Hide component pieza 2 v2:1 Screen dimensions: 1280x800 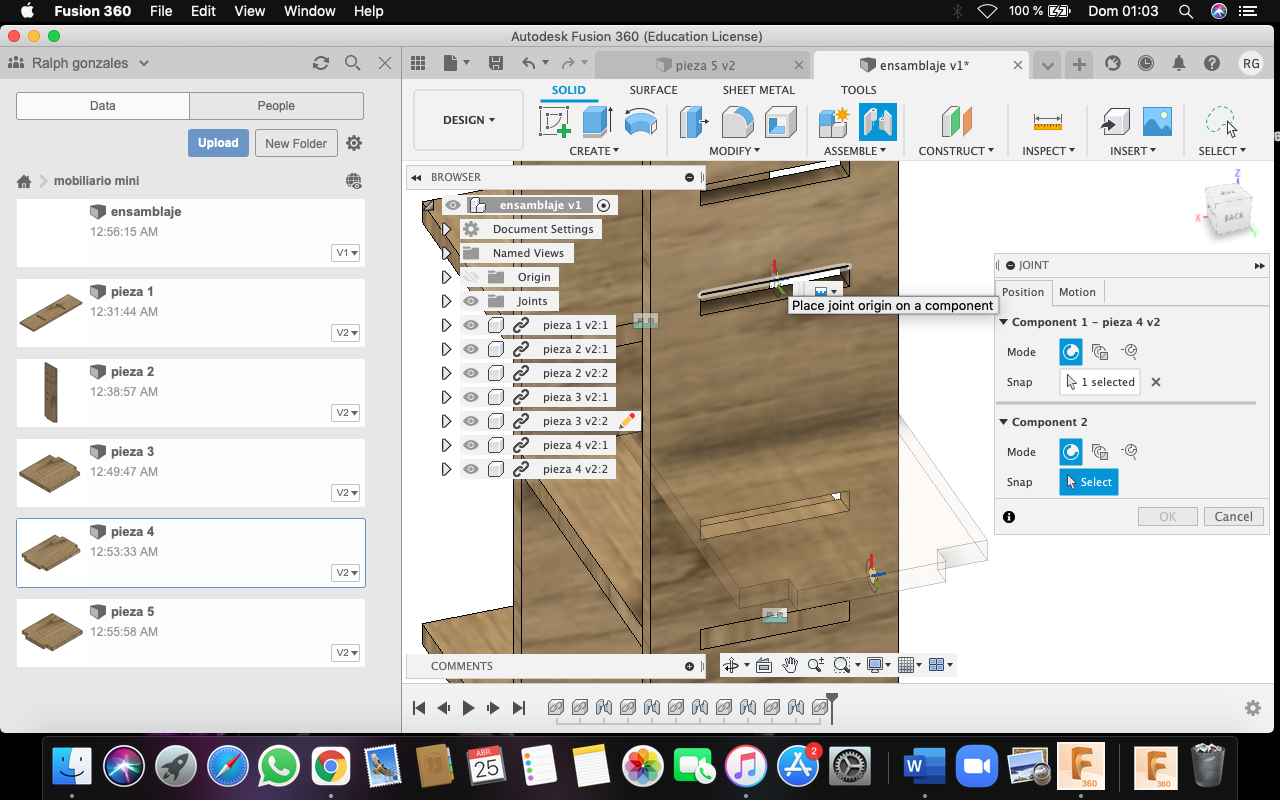click(x=471, y=349)
